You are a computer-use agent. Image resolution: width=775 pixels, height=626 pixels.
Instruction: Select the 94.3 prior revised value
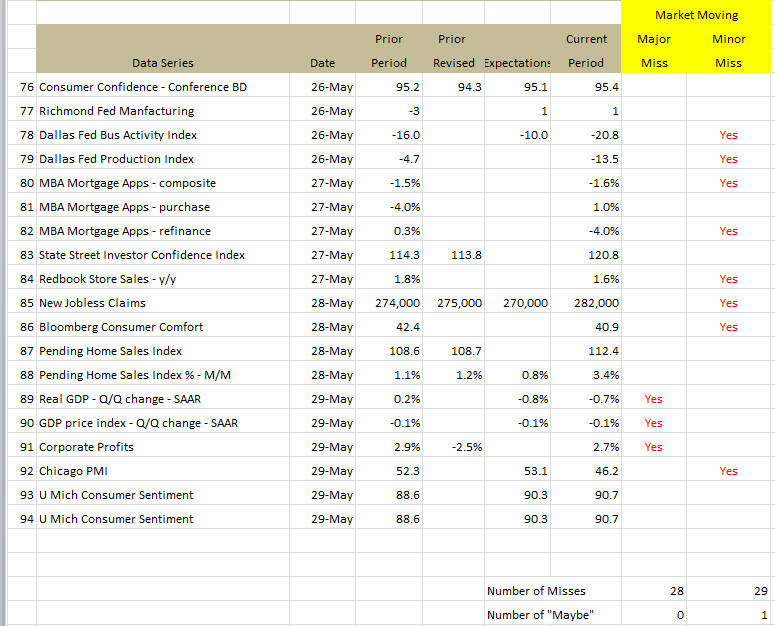coord(470,87)
